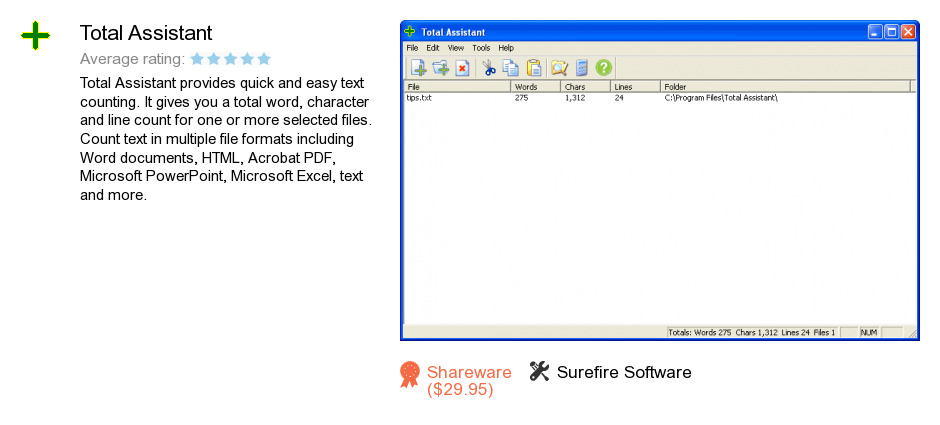This screenshot has height=425, width=940.
Task: Click the NUM indicator in status bar
Action: pos(869,332)
